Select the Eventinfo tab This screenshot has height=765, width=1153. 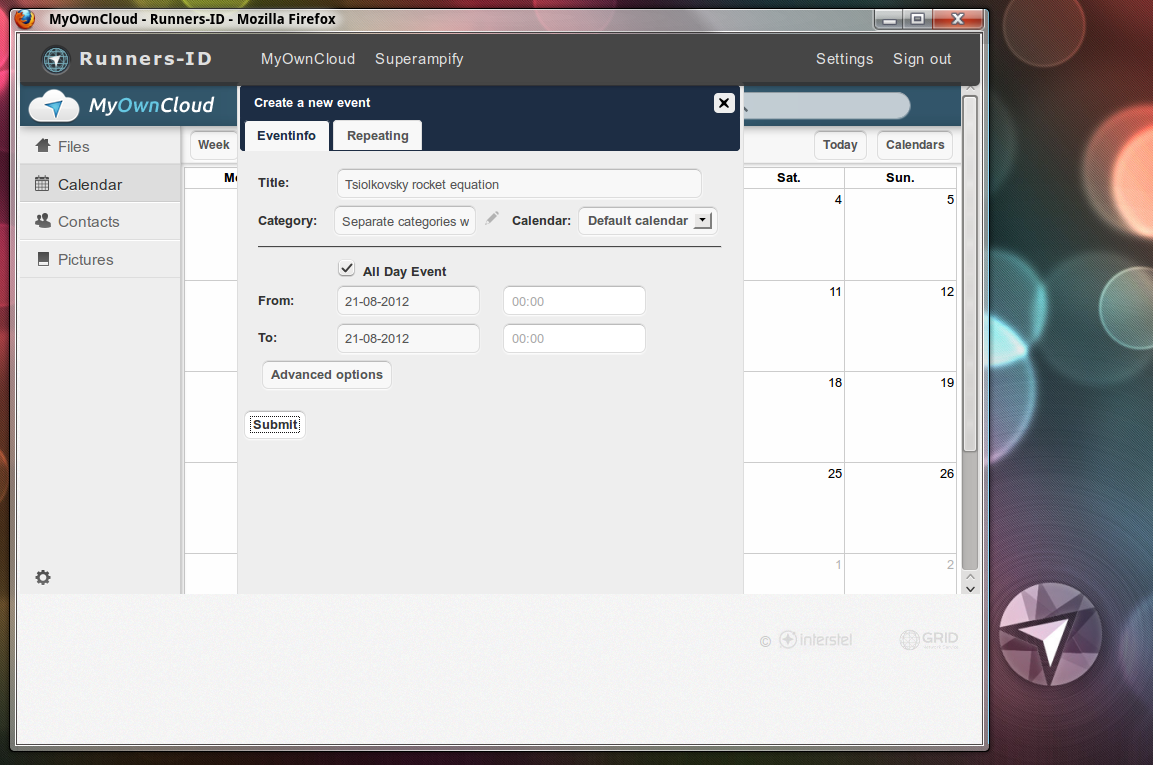[x=286, y=135]
